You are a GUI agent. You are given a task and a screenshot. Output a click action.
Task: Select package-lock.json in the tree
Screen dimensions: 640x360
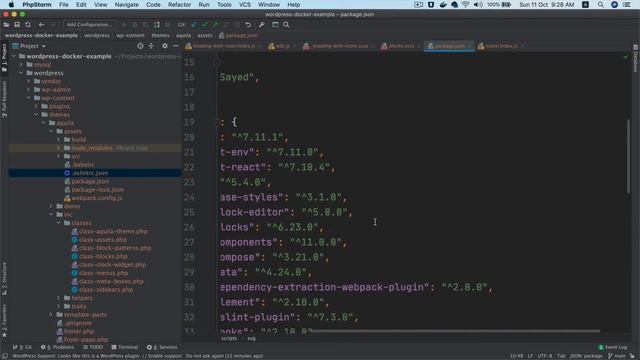[x=97, y=190]
